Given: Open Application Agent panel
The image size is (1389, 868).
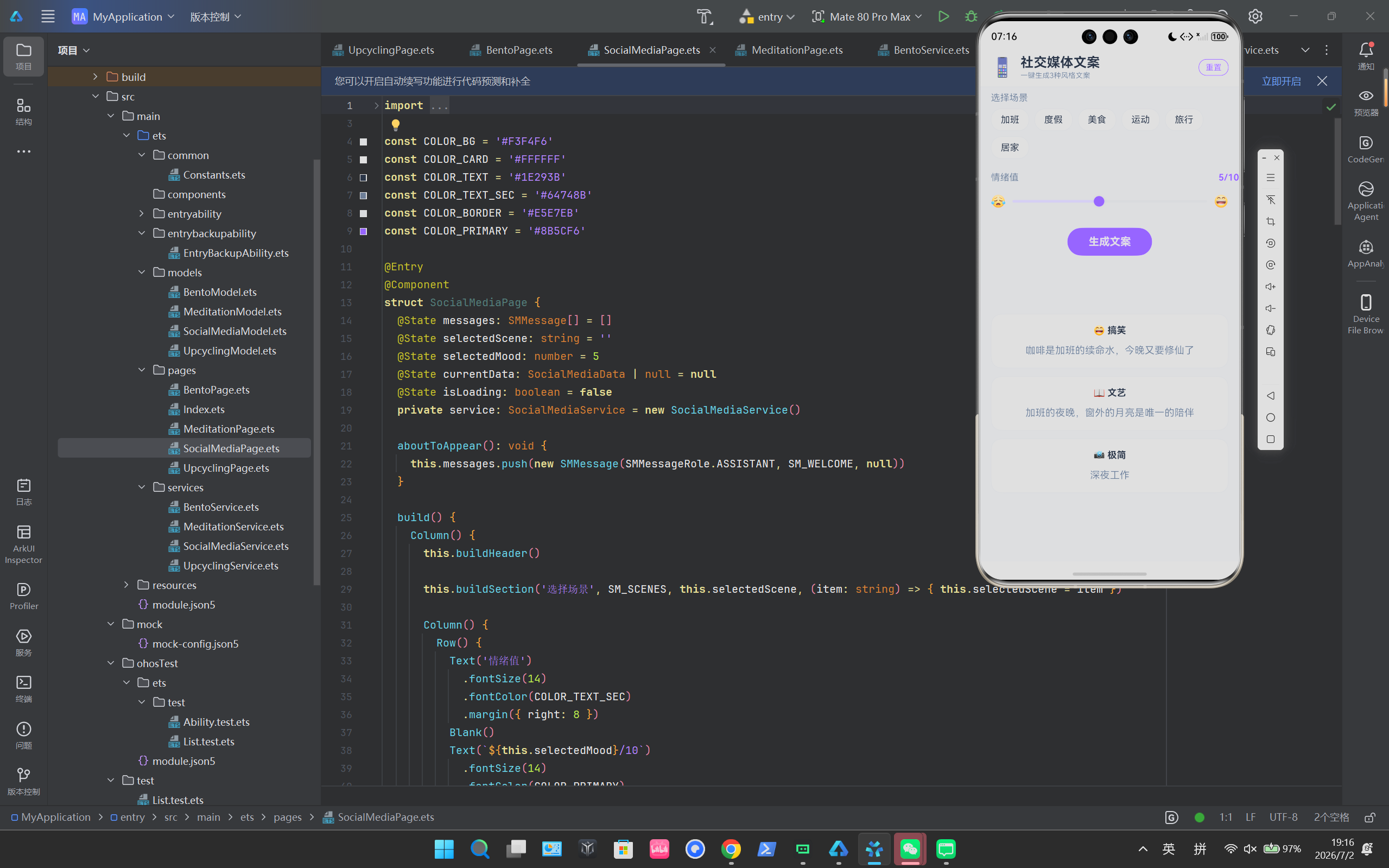Looking at the screenshot, I should click(x=1366, y=201).
